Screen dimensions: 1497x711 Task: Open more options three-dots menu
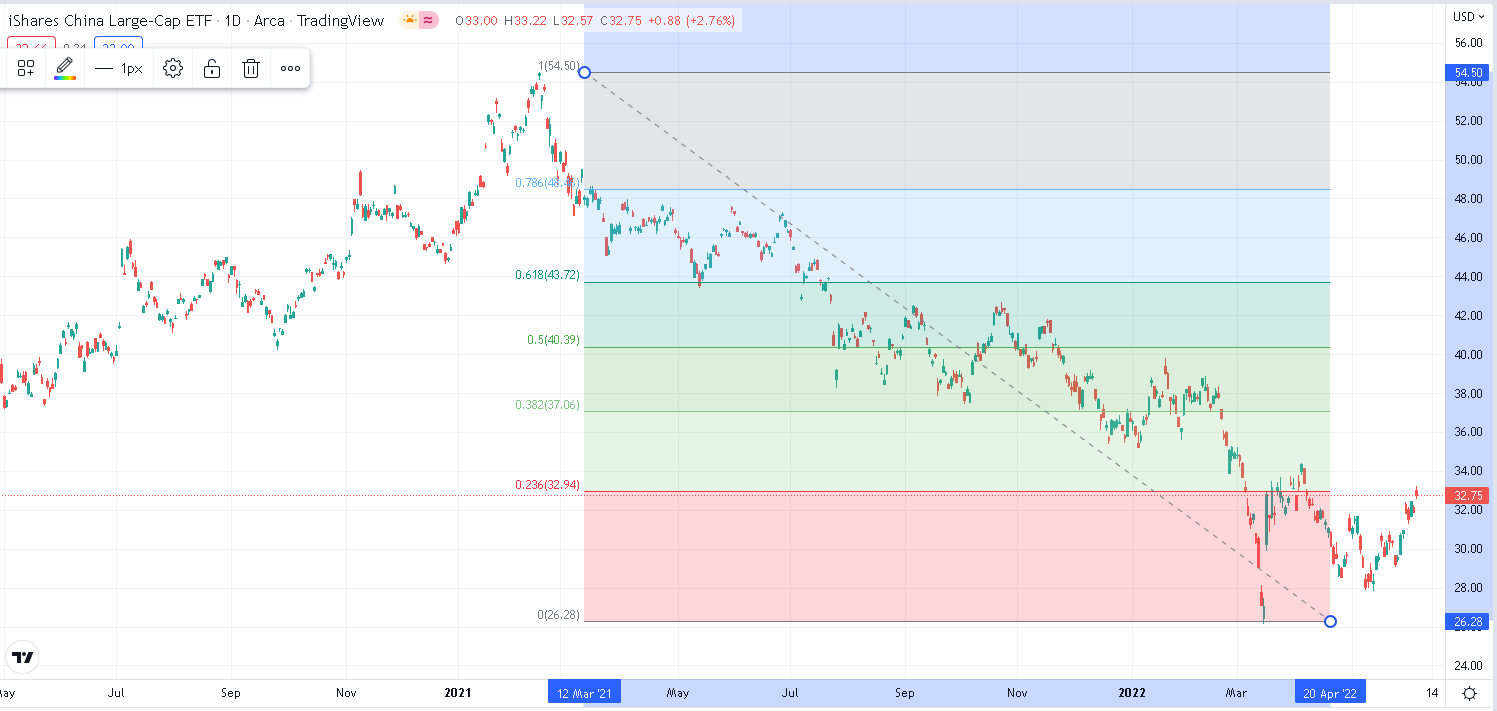pyautogui.click(x=290, y=68)
